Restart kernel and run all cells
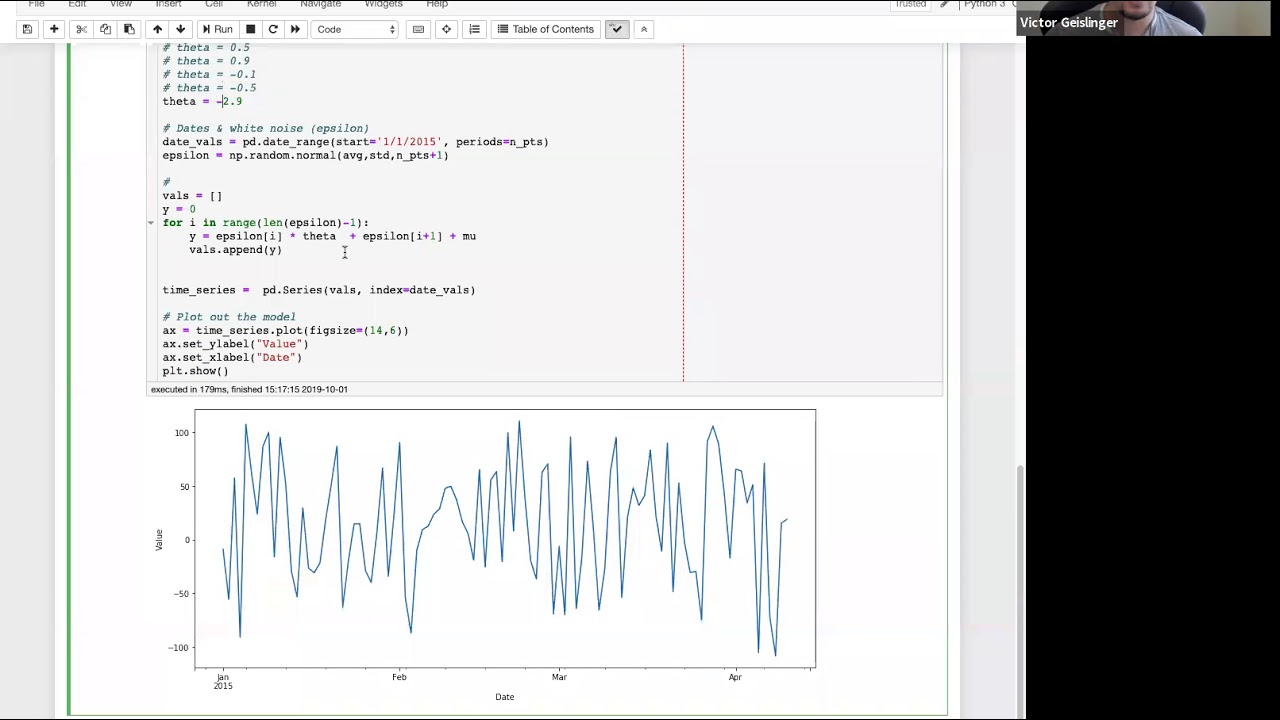Image resolution: width=1280 pixels, height=720 pixels. pyautogui.click(x=295, y=29)
